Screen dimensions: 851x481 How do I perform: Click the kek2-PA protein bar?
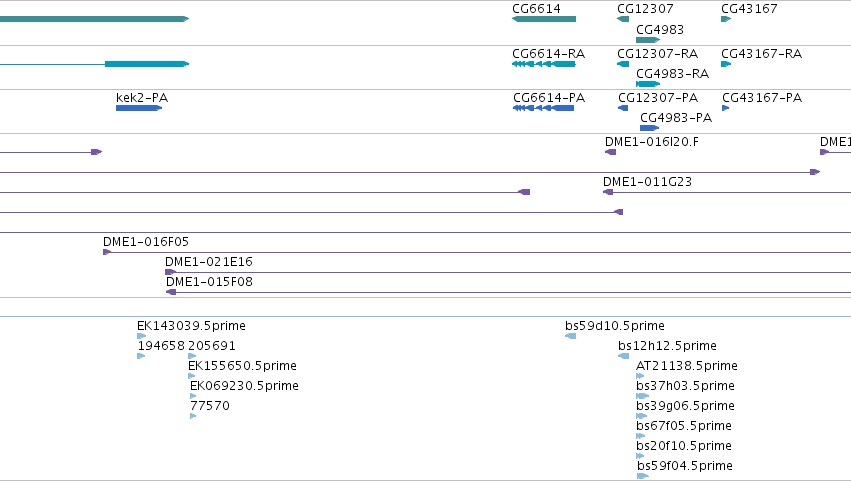[139, 108]
